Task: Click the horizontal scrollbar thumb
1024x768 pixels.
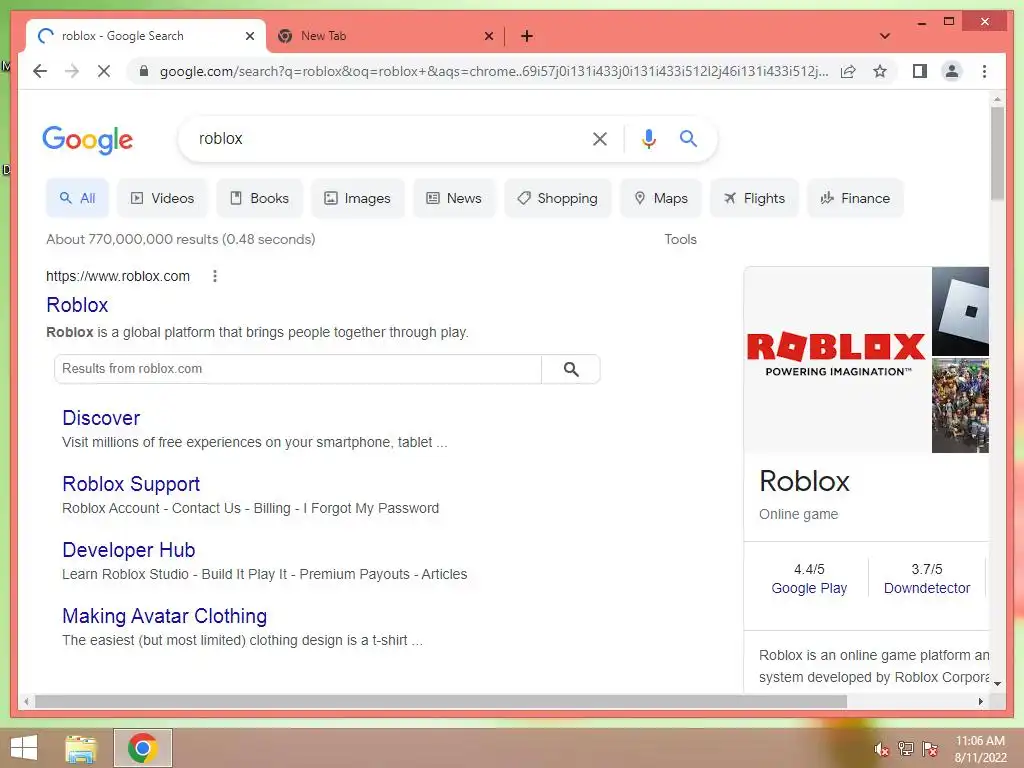Action: point(441,701)
